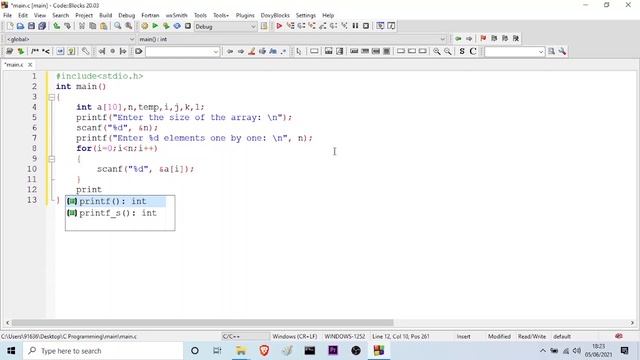Viewport: 640px width, 360px height.
Task: Click the Undo toolbar icon
Action: click(x=57, y=26)
